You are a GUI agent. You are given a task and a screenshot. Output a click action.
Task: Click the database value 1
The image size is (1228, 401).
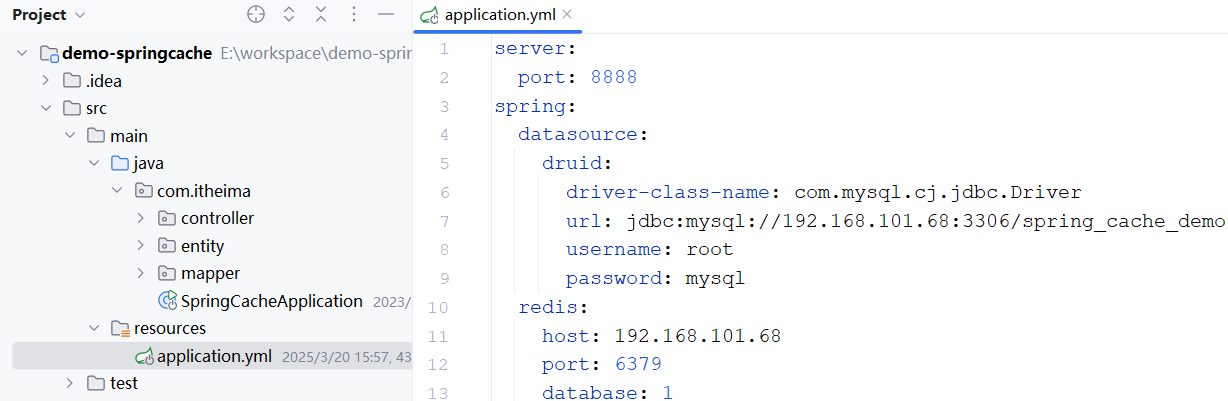[667, 393]
